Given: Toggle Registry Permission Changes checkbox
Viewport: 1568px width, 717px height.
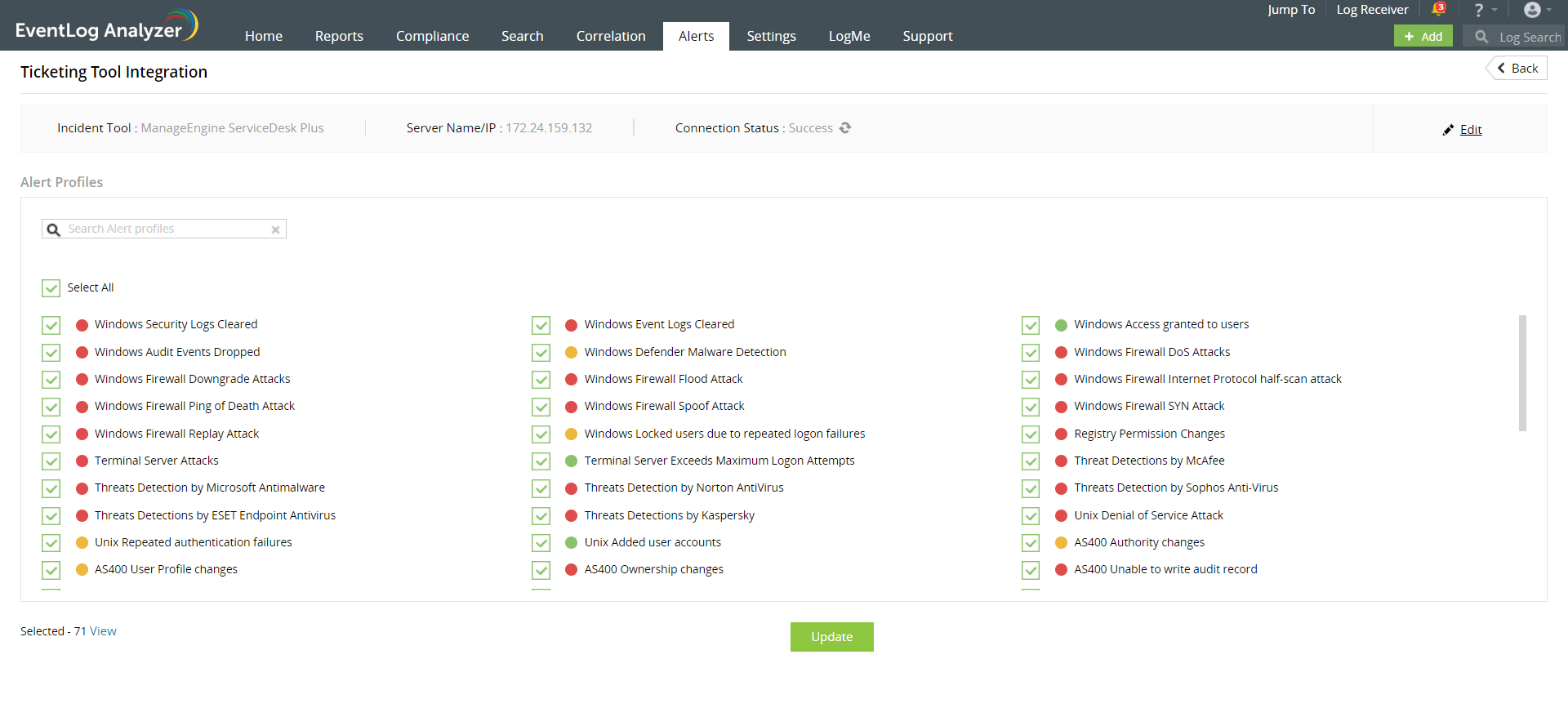Looking at the screenshot, I should pos(1031,434).
